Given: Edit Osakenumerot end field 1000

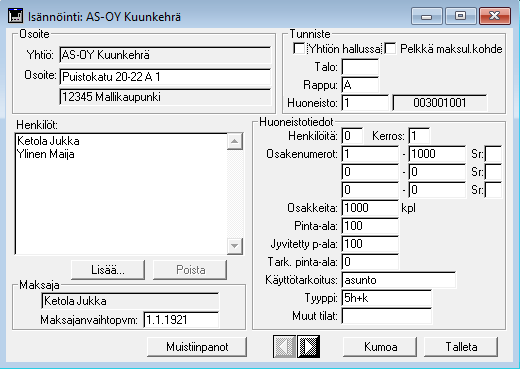Looking at the screenshot, I should [437, 154].
